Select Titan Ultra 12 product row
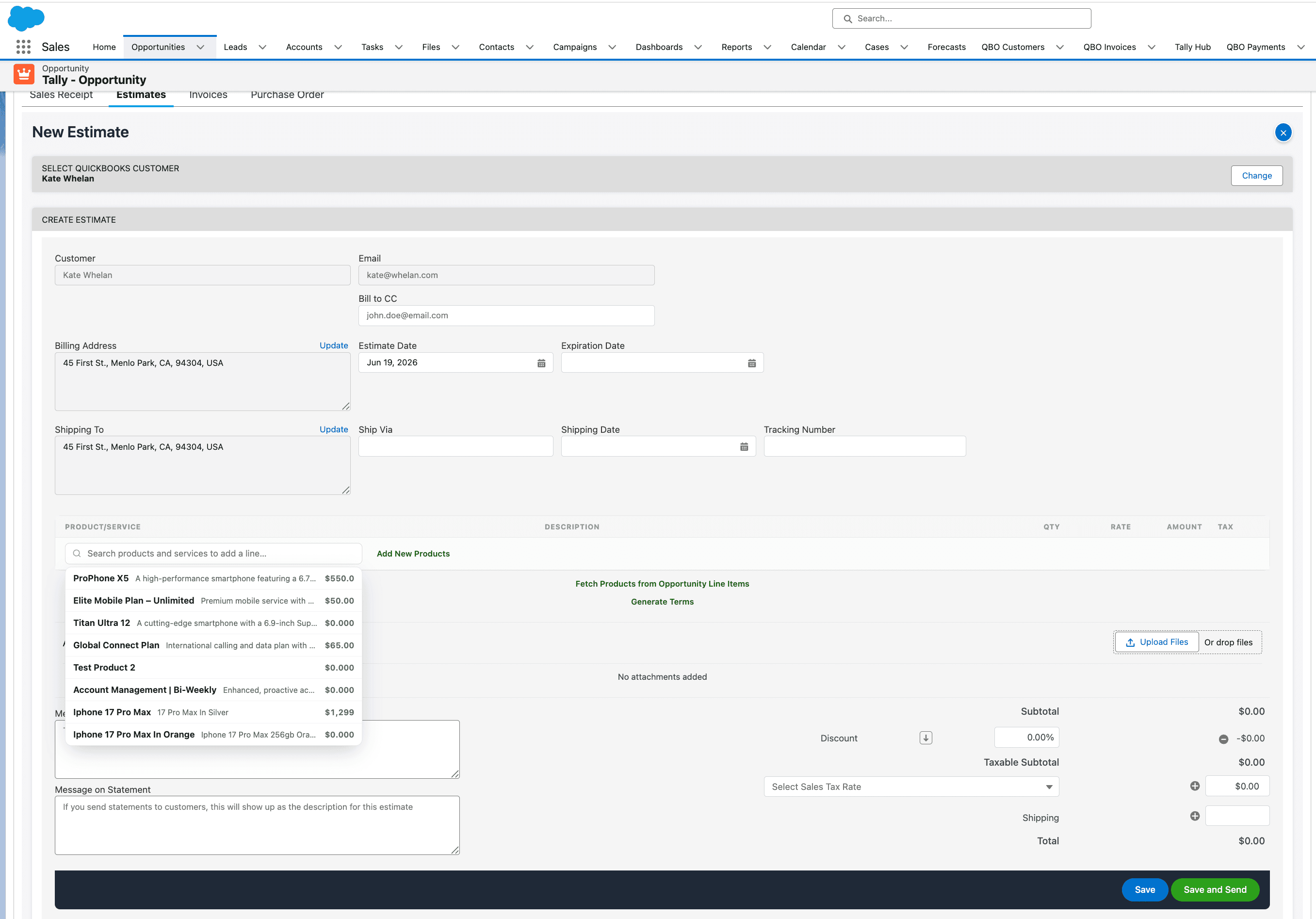This screenshot has height=919, width=1316. coord(213,623)
